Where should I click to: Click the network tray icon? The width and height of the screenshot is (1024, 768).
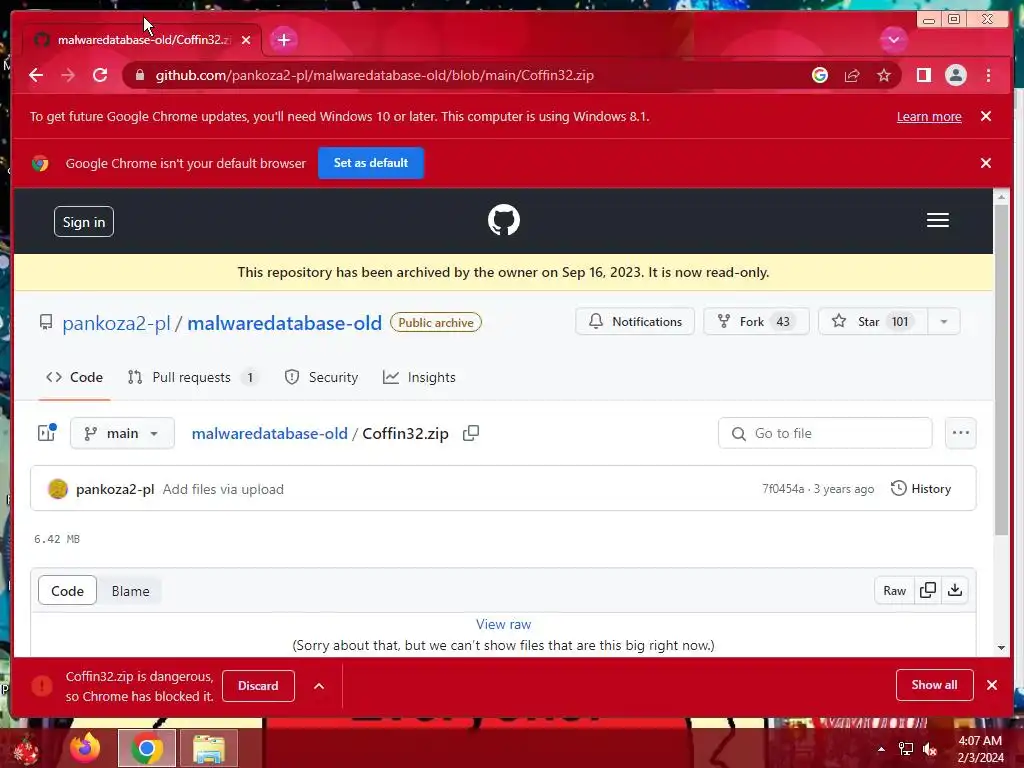point(906,749)
